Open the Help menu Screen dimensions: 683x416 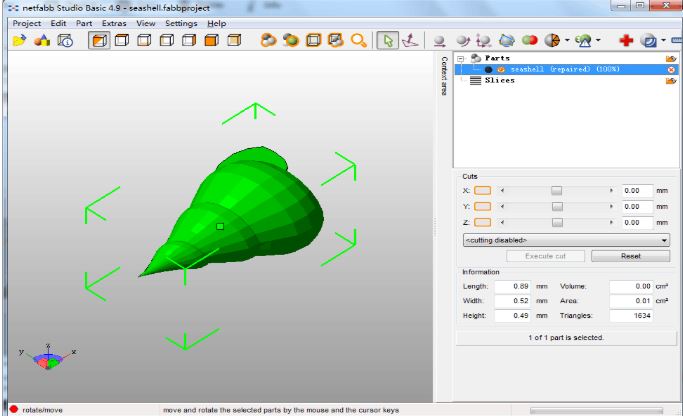click(216, 24)
